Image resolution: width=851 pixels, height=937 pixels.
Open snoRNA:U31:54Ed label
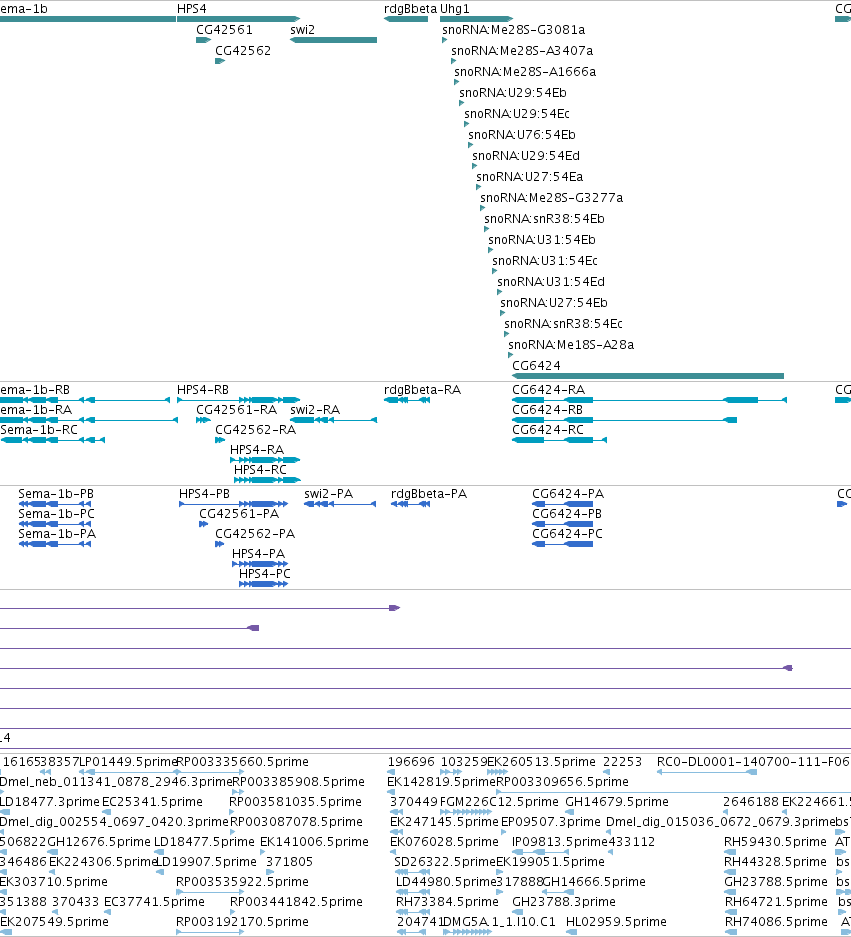coord(551,281)
